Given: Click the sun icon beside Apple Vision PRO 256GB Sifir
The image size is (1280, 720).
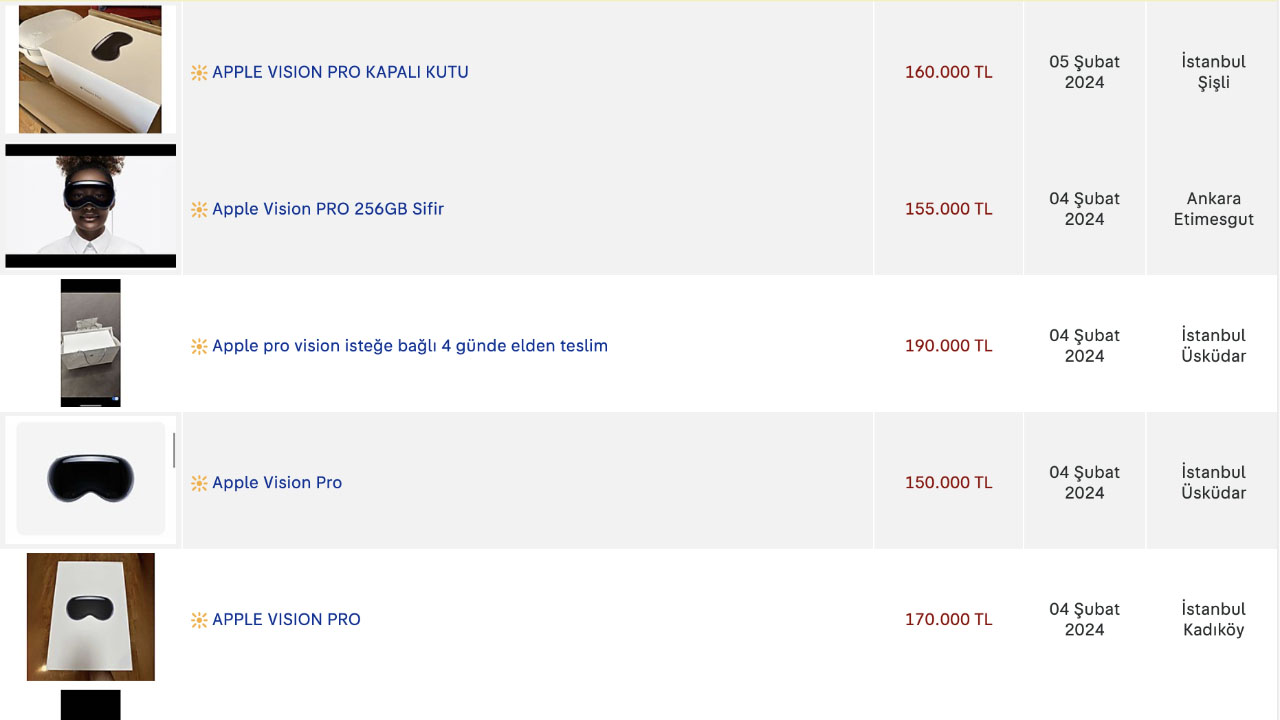Looking at the screenshot, I should pyautogui.click(x=199, y=209).
